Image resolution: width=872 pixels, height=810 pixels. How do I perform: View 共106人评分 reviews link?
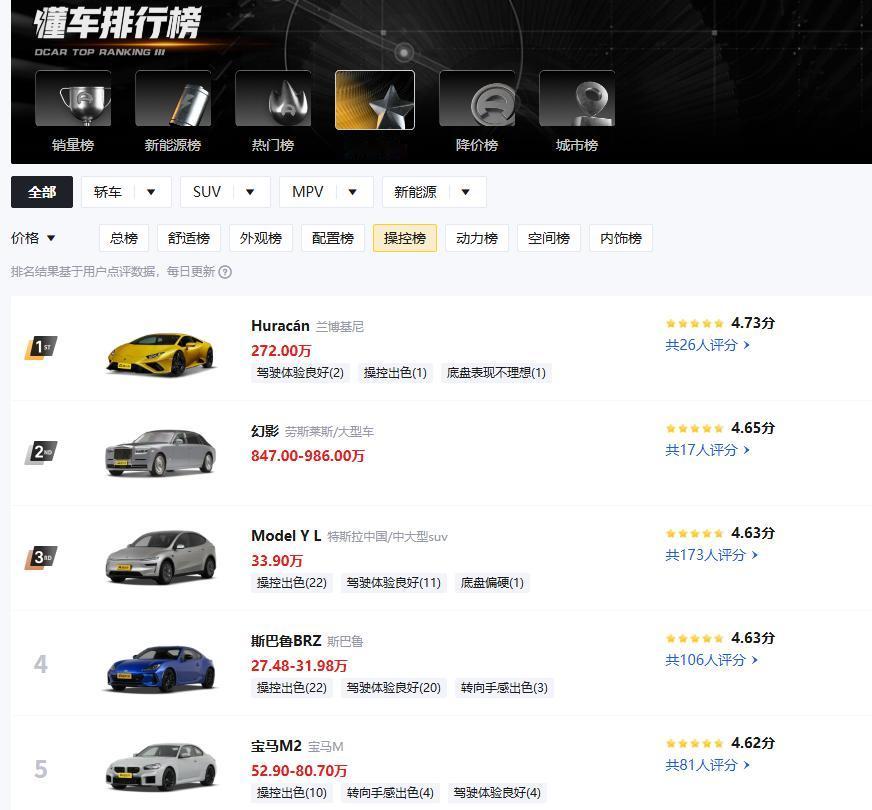coord(711,660)
